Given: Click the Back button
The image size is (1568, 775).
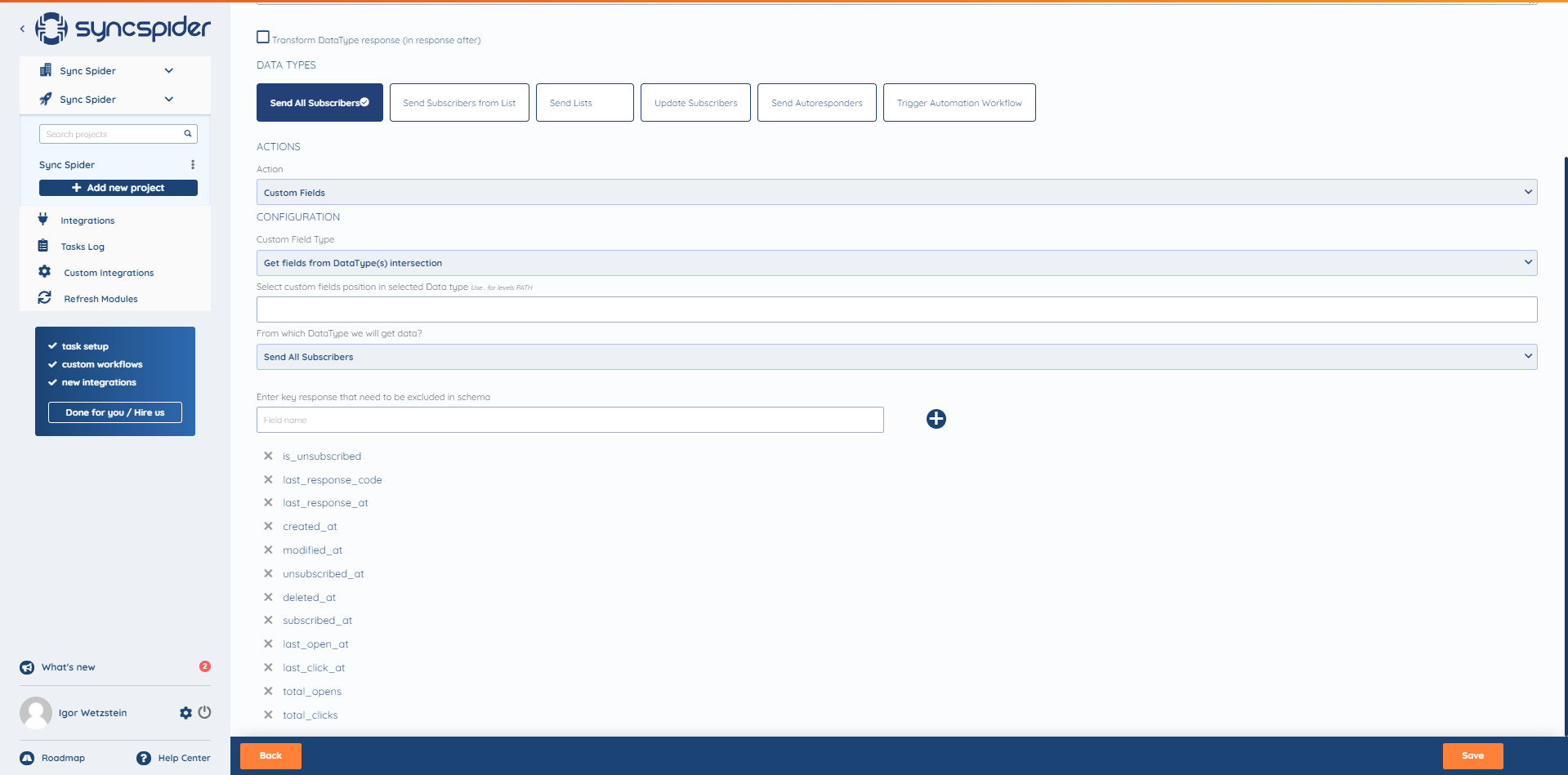Looking at the screenshot, I should (x=270, y=756).
